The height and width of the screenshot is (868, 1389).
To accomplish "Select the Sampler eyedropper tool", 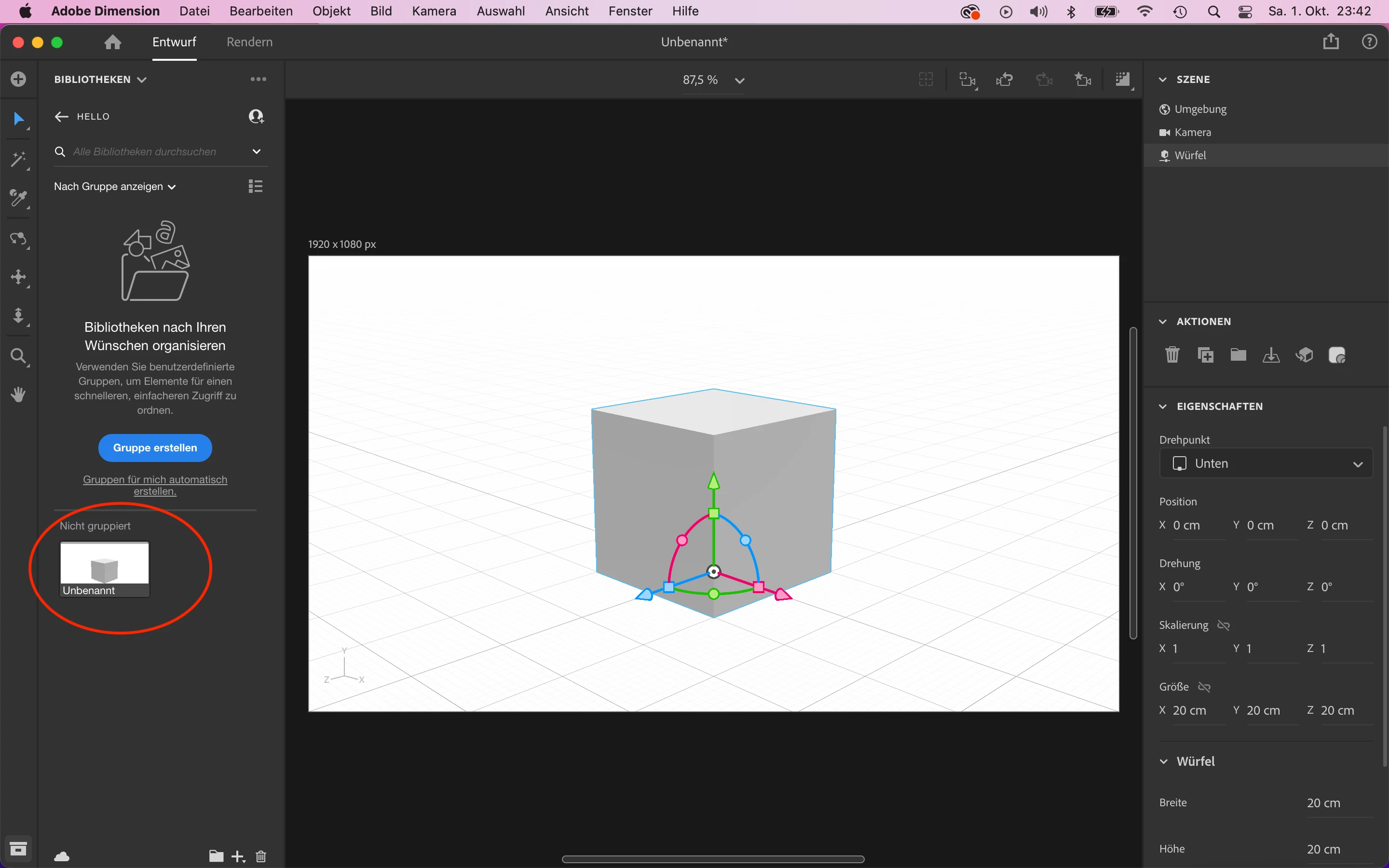I will 18,198.
